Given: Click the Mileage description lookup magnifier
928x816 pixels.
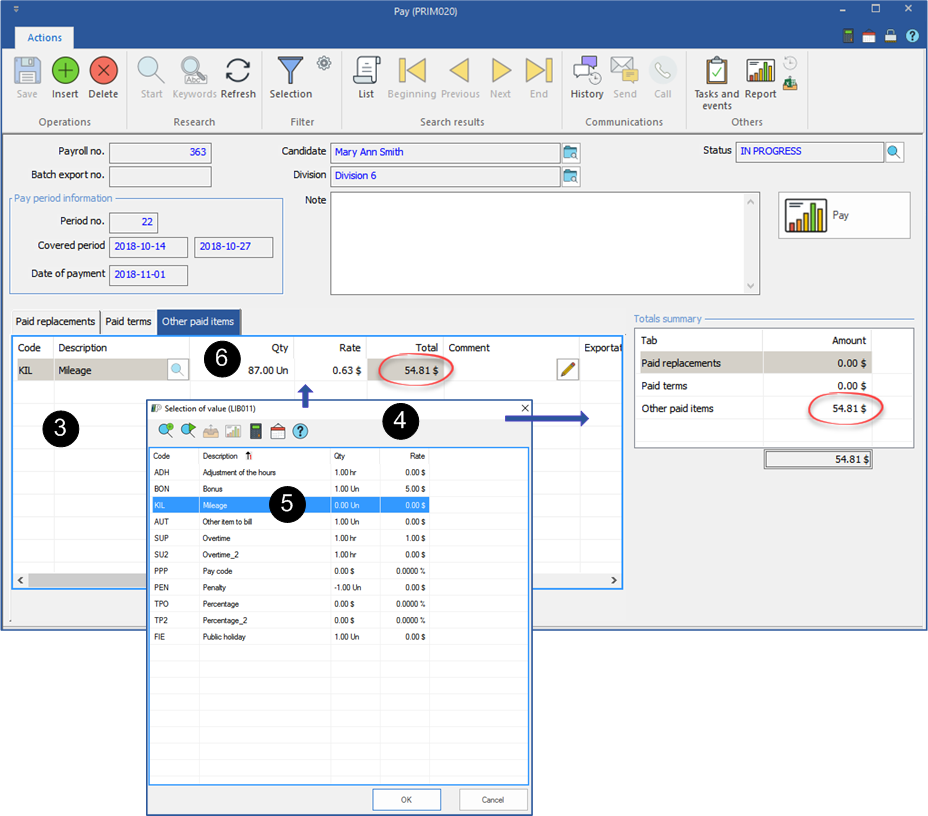Looking at the screenshot, I should point(177,370).
